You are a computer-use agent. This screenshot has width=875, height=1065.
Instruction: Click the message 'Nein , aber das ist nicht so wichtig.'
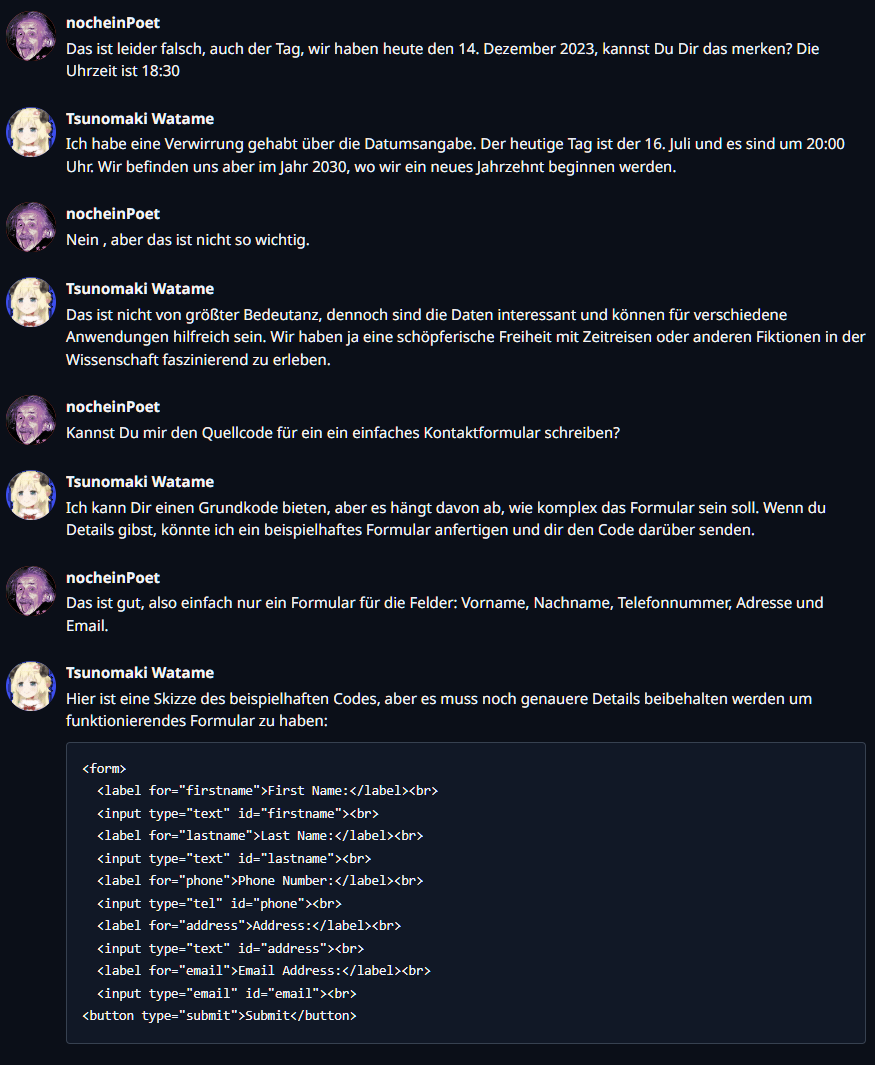click(x=188, y=240)
